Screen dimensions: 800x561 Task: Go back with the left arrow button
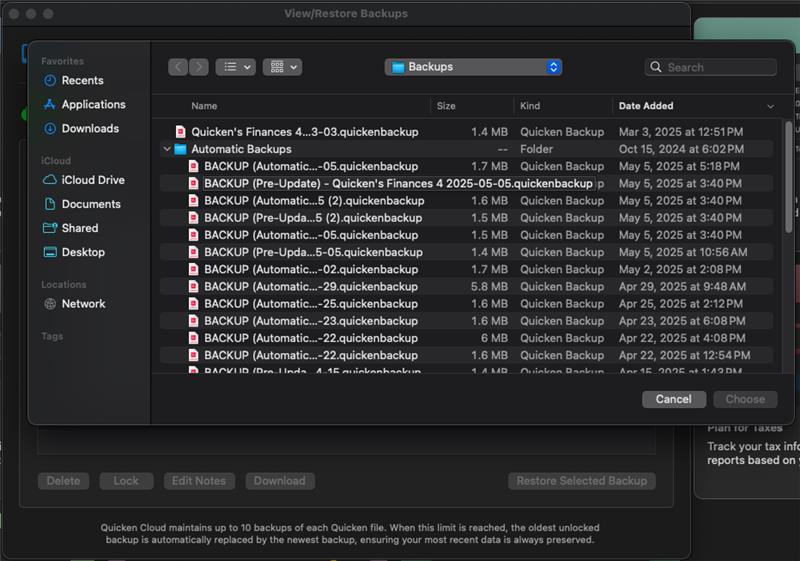point(178,67)
